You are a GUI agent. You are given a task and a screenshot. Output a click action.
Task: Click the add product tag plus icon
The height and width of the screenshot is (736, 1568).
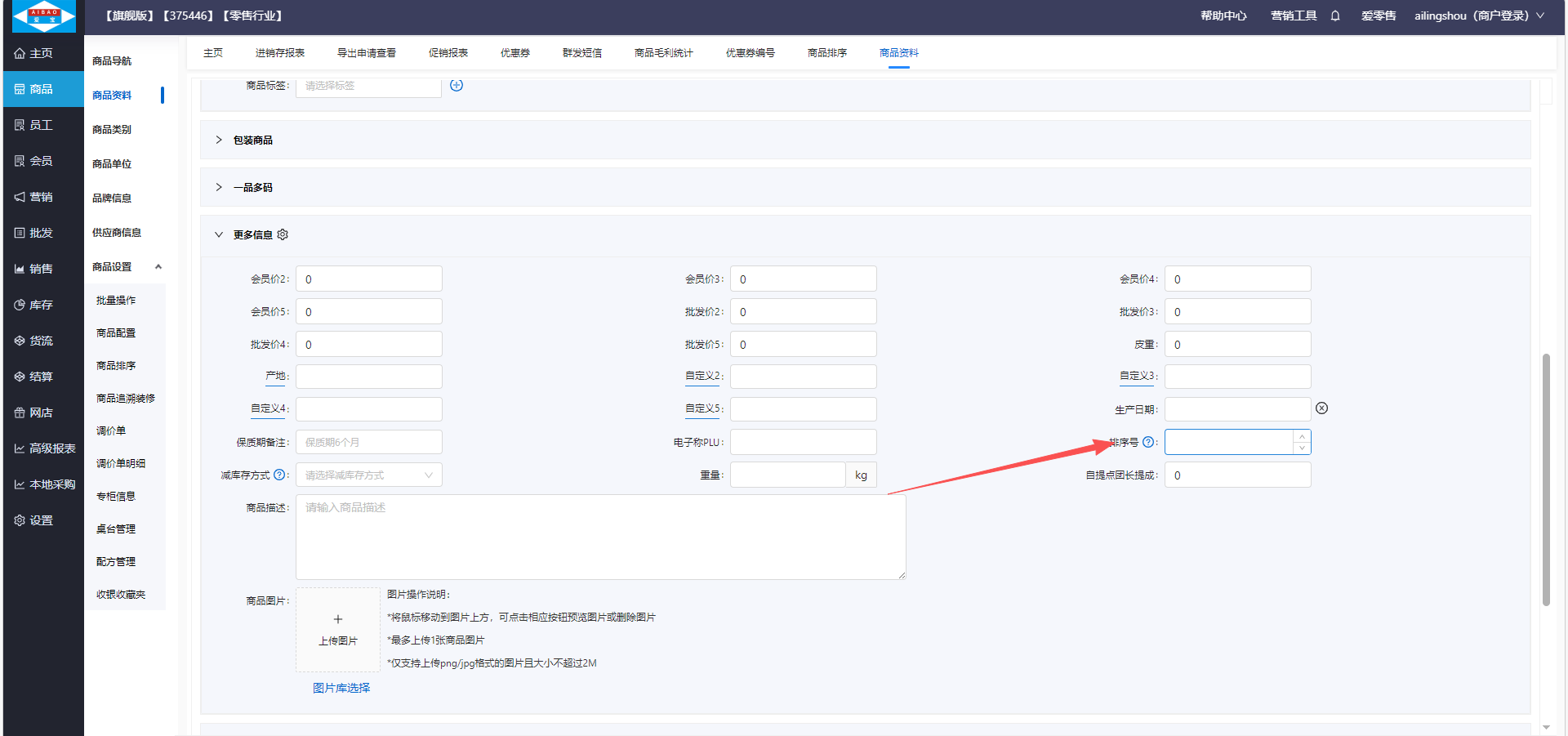point(457,86)
